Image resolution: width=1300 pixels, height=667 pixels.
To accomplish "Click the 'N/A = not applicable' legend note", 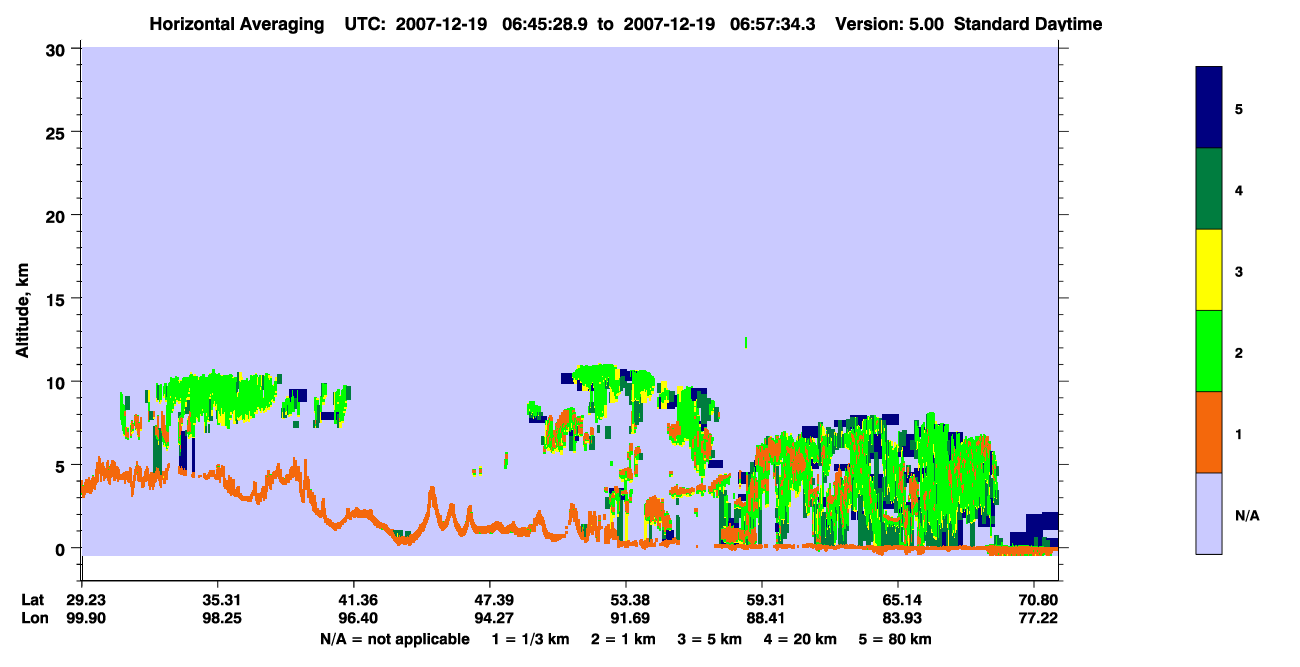I will [x=395, y=639].
